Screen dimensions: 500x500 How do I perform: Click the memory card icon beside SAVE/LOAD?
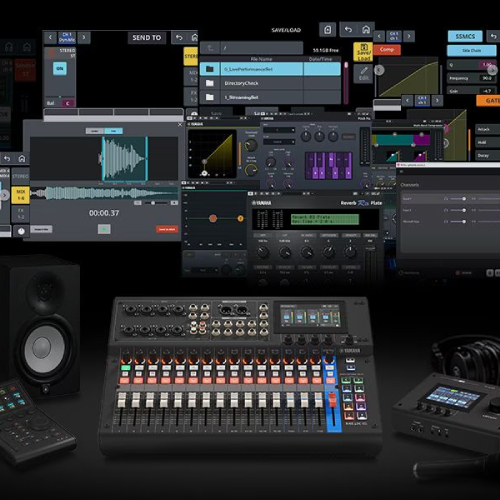pos(328,30)
